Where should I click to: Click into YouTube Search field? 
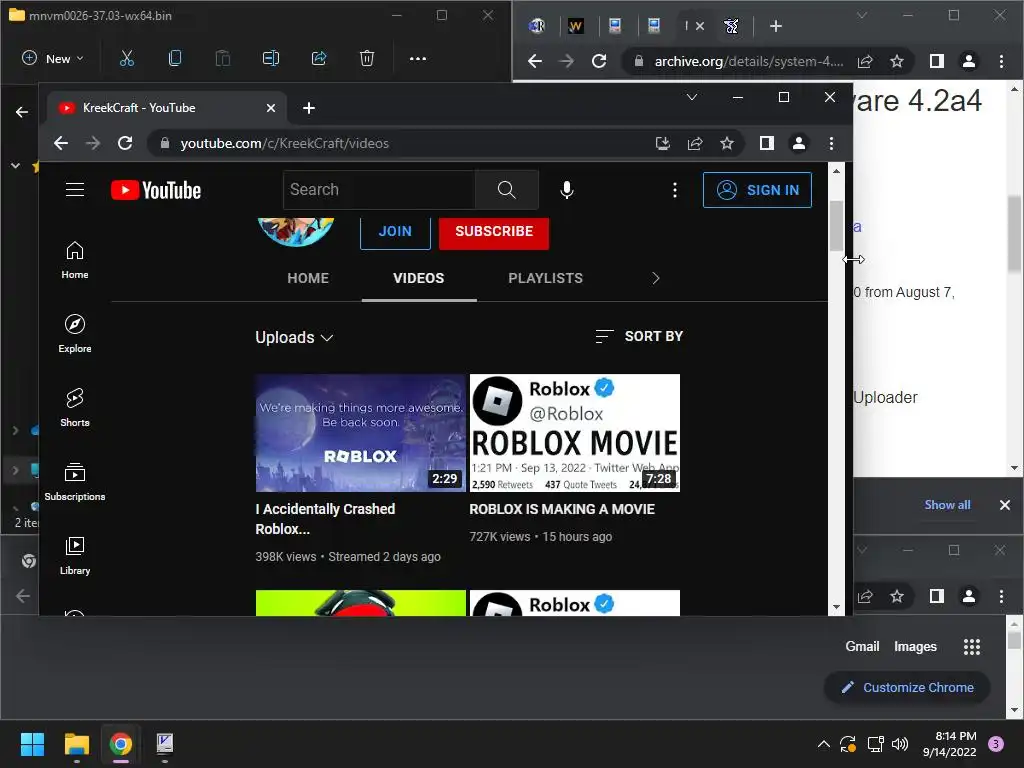[x=379, y=190]
